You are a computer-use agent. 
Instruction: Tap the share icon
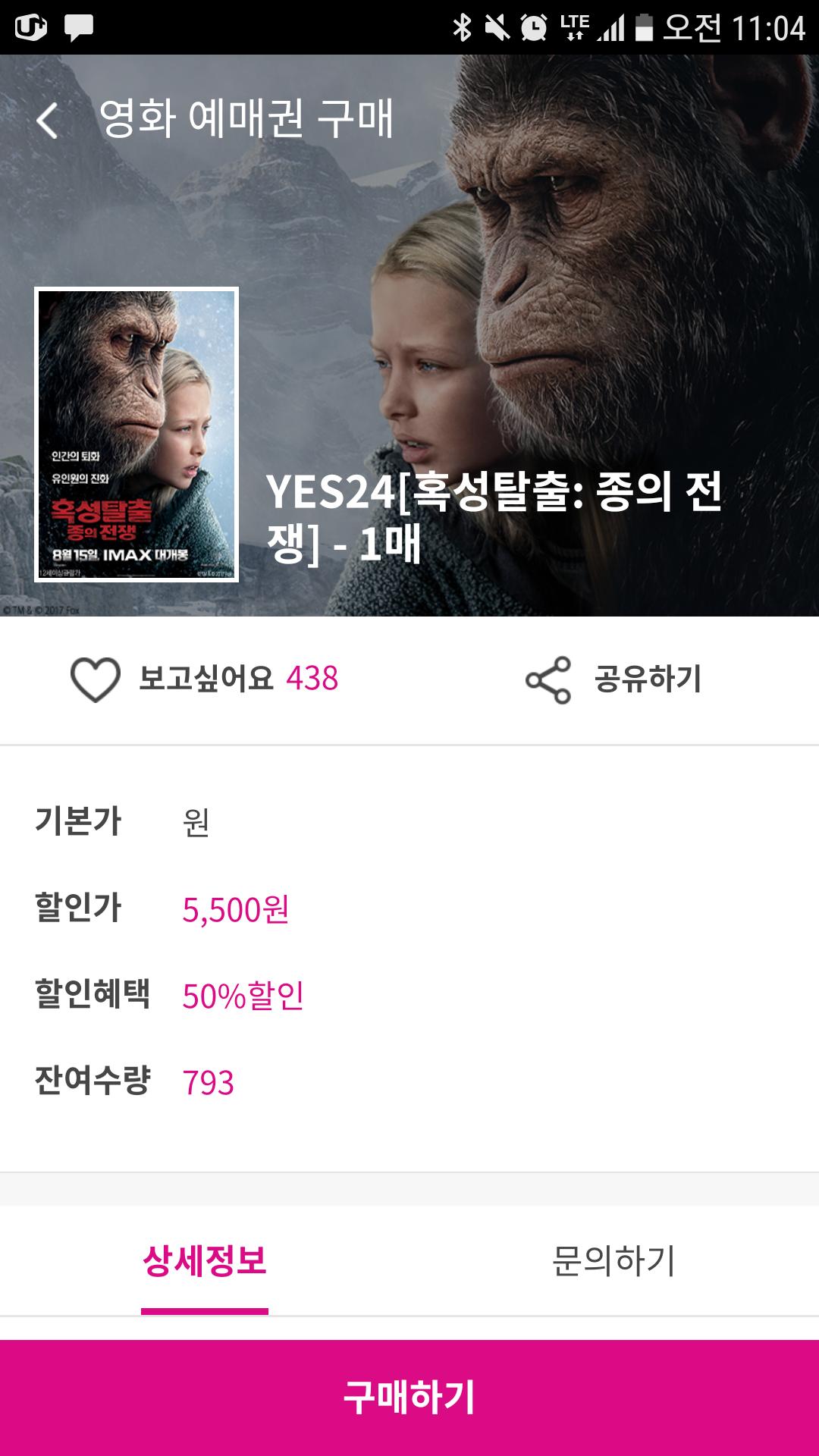point(548,679)
